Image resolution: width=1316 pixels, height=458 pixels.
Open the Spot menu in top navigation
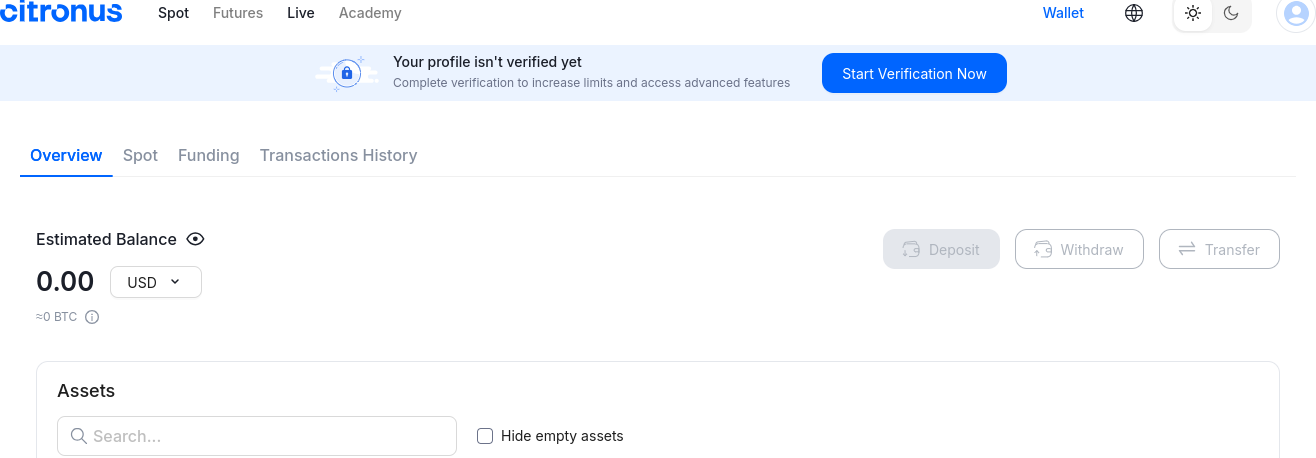click(173, 13)
